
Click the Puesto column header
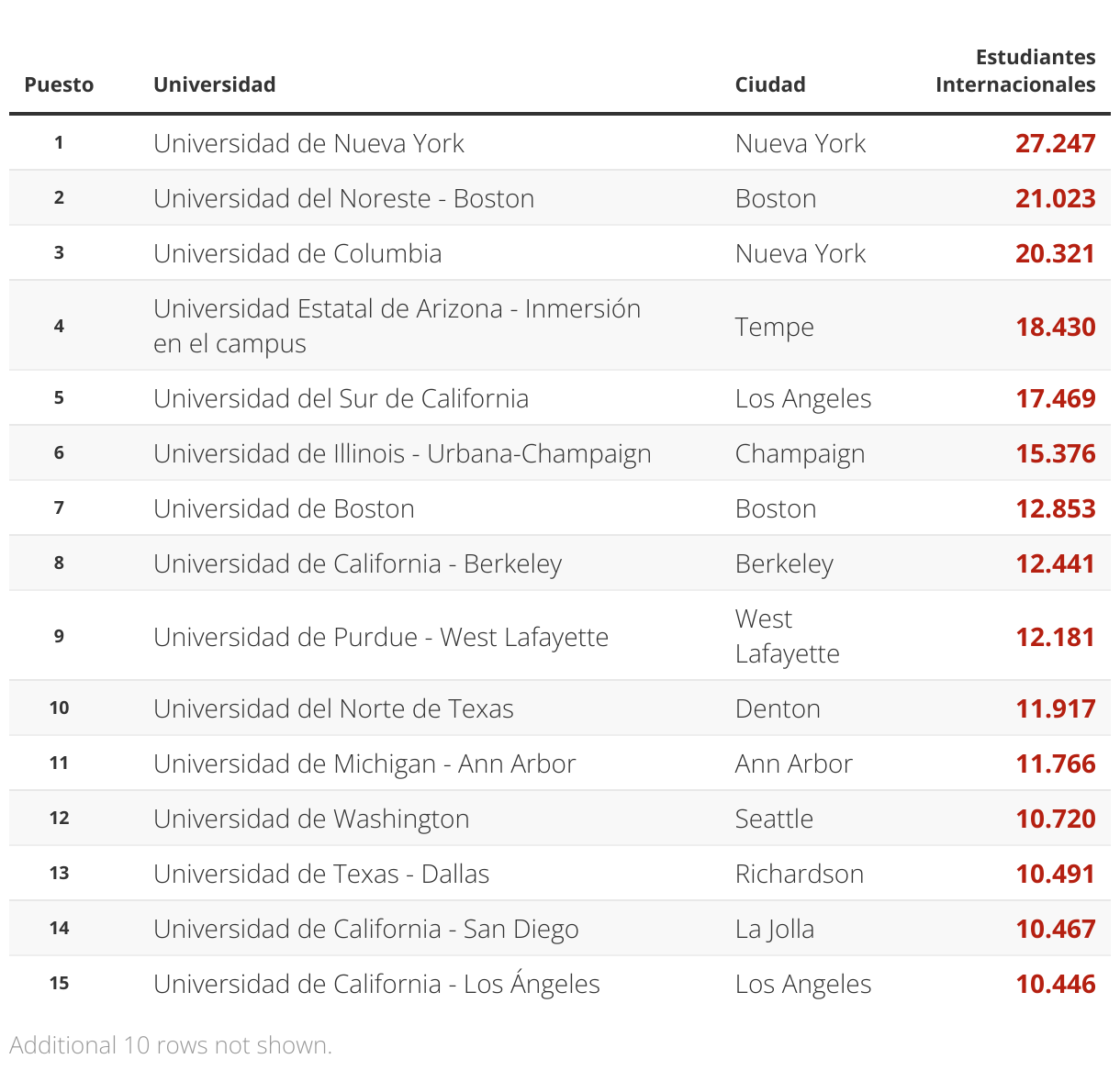coord(59,84)
